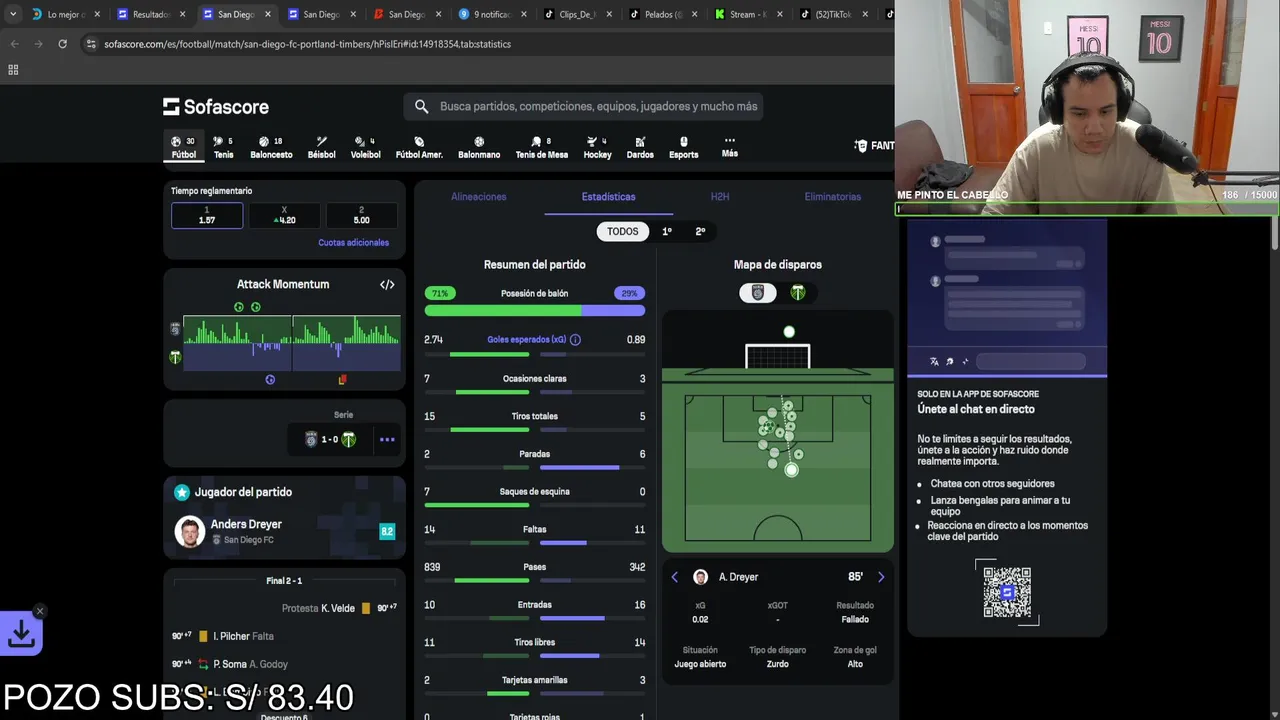Screen dimensions: 1280x720
Task: Open series options three-dot menu
Action: pyautogui.click(x=387, y=439)
